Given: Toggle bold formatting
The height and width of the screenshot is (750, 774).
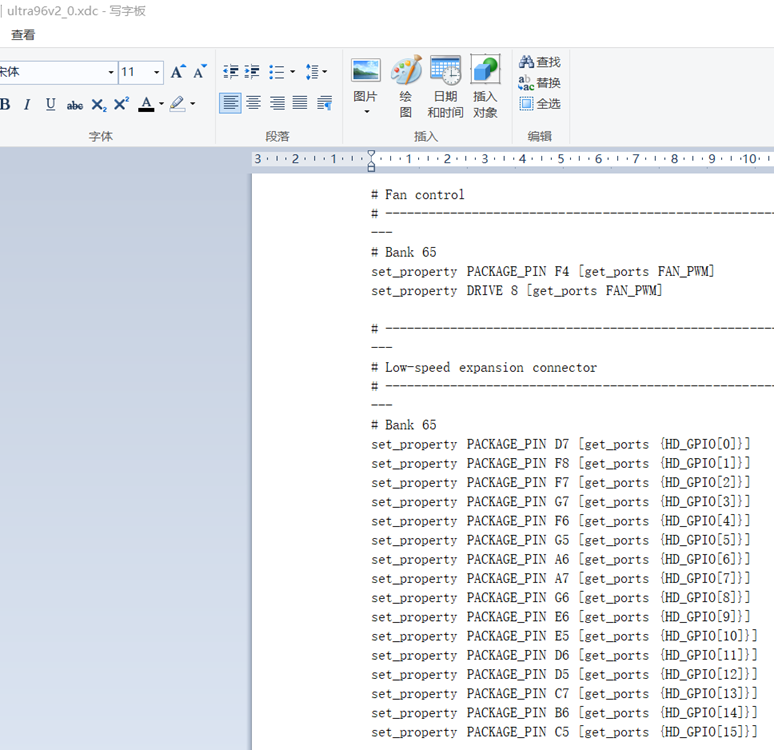Looking at the screenshot, I should [x=5, y=104].
